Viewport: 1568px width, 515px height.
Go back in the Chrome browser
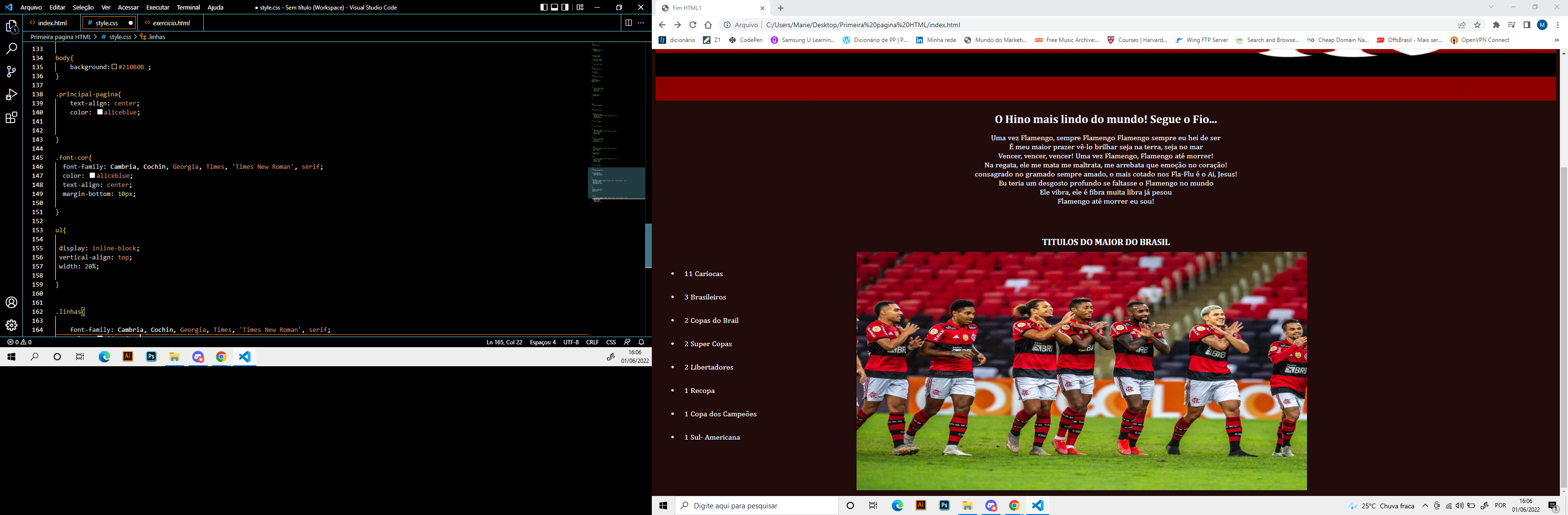coord(662,25)
